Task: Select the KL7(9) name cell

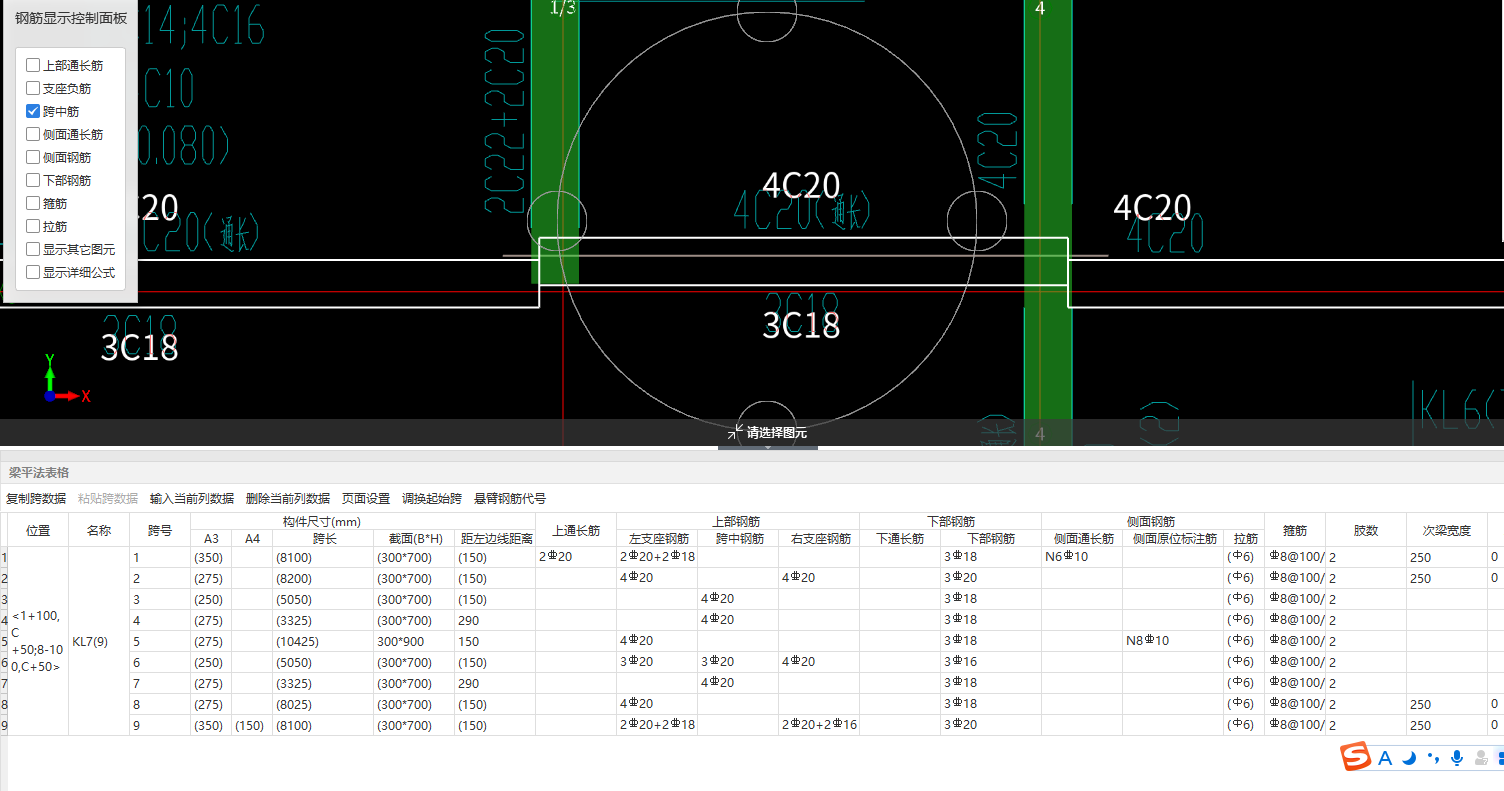Action: click(99, 641)
